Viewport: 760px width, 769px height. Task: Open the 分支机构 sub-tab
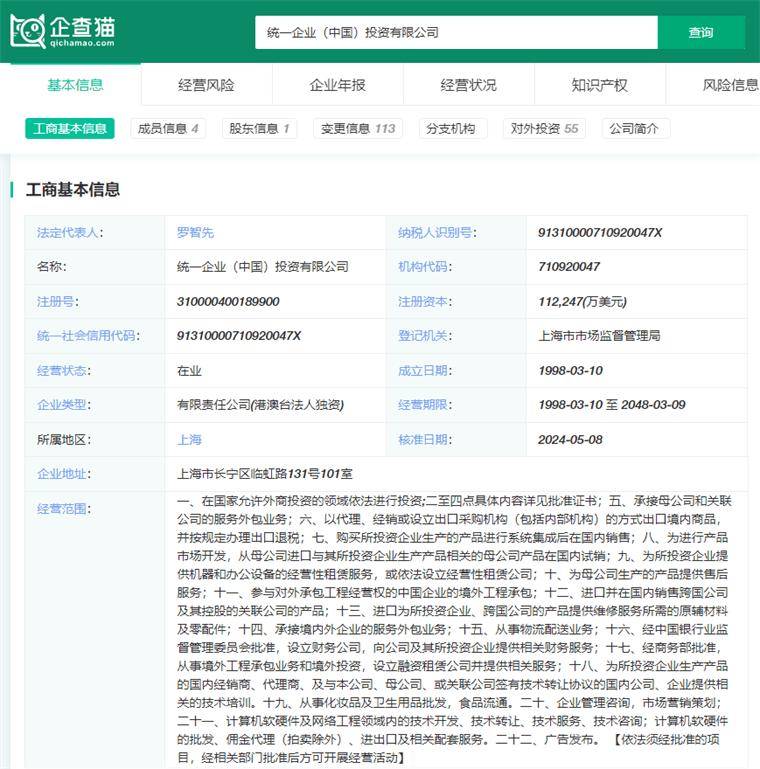click(451, 128)
